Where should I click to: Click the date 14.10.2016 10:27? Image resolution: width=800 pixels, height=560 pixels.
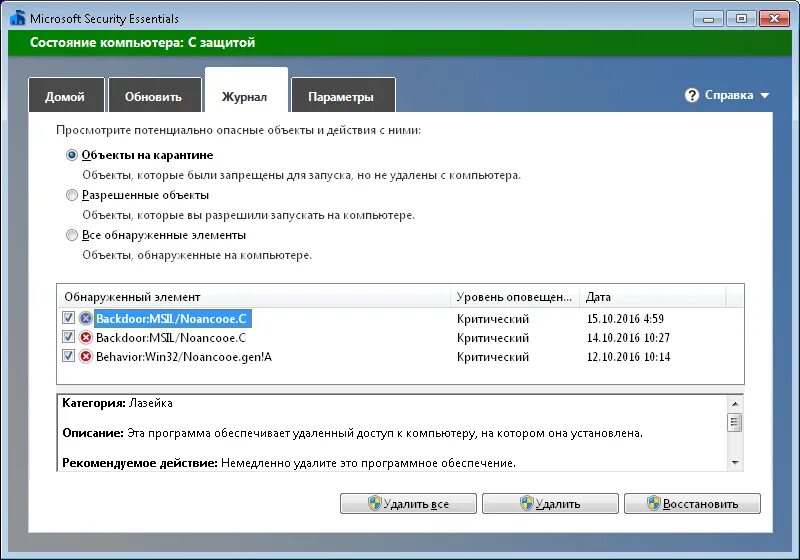[628, 338]
